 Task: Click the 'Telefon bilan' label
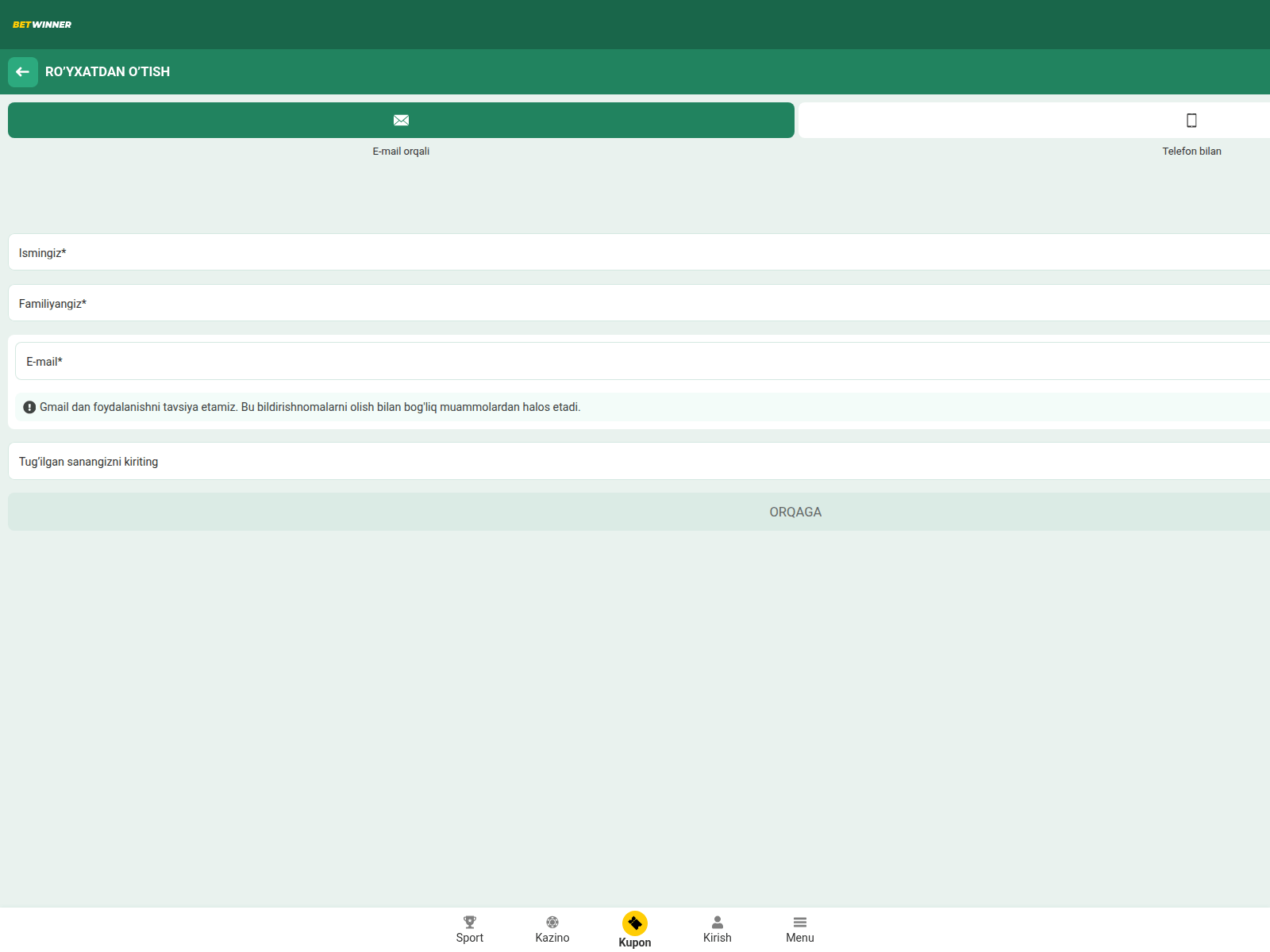pos(1191,151)
